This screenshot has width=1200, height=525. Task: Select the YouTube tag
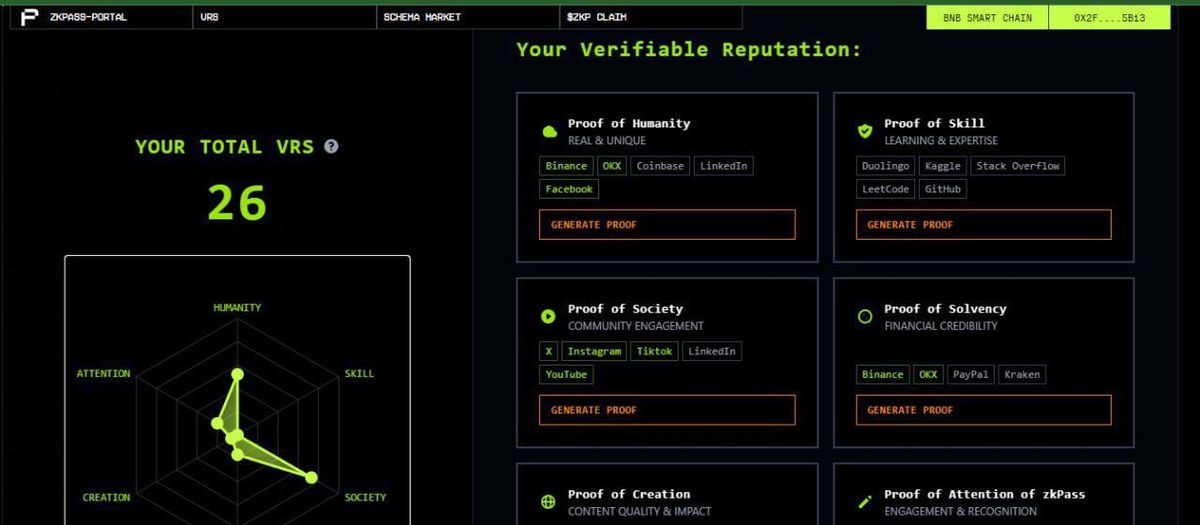click(566, 374)
